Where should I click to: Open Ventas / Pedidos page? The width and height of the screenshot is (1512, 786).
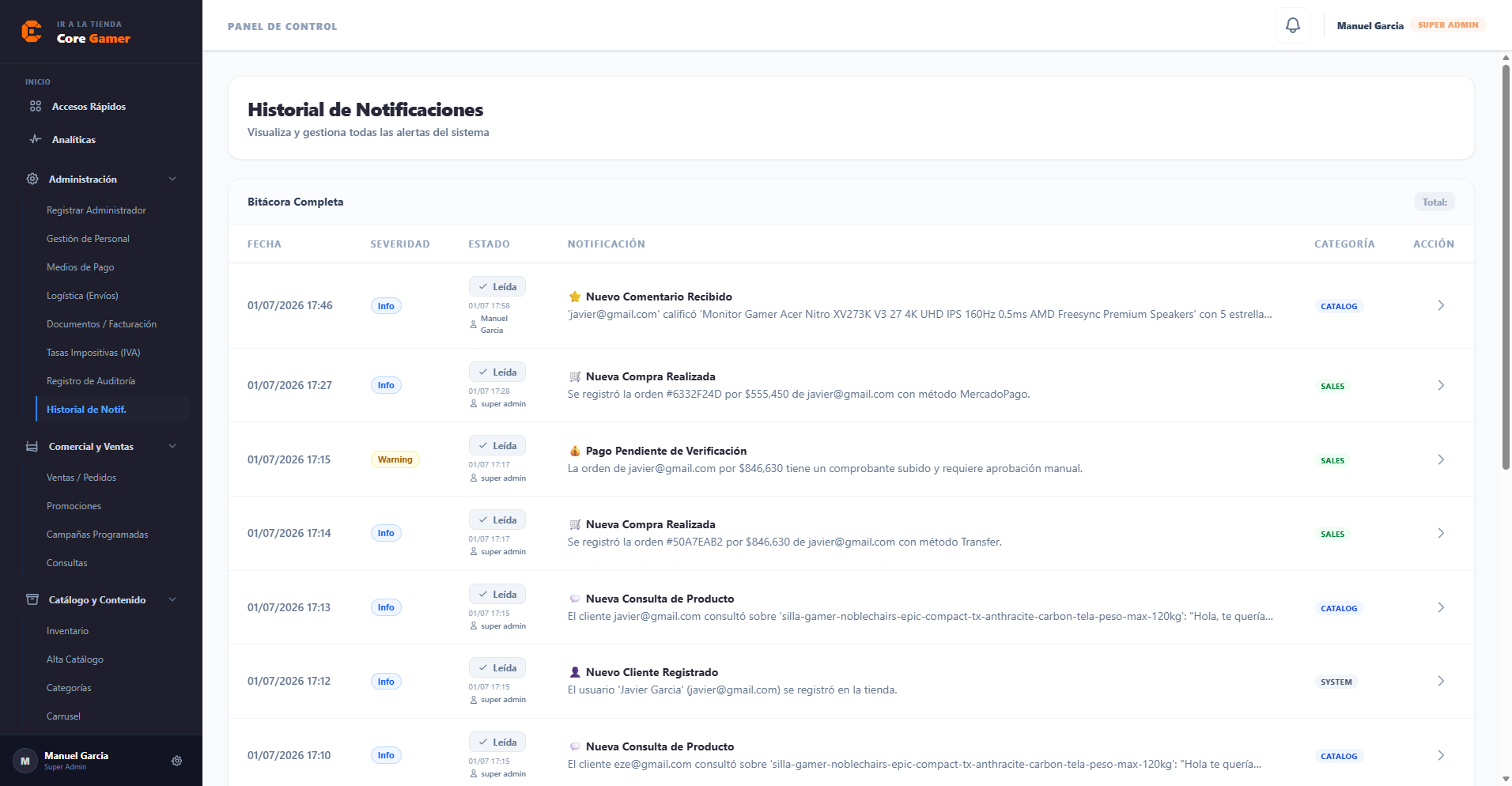(x=81, y=478)
